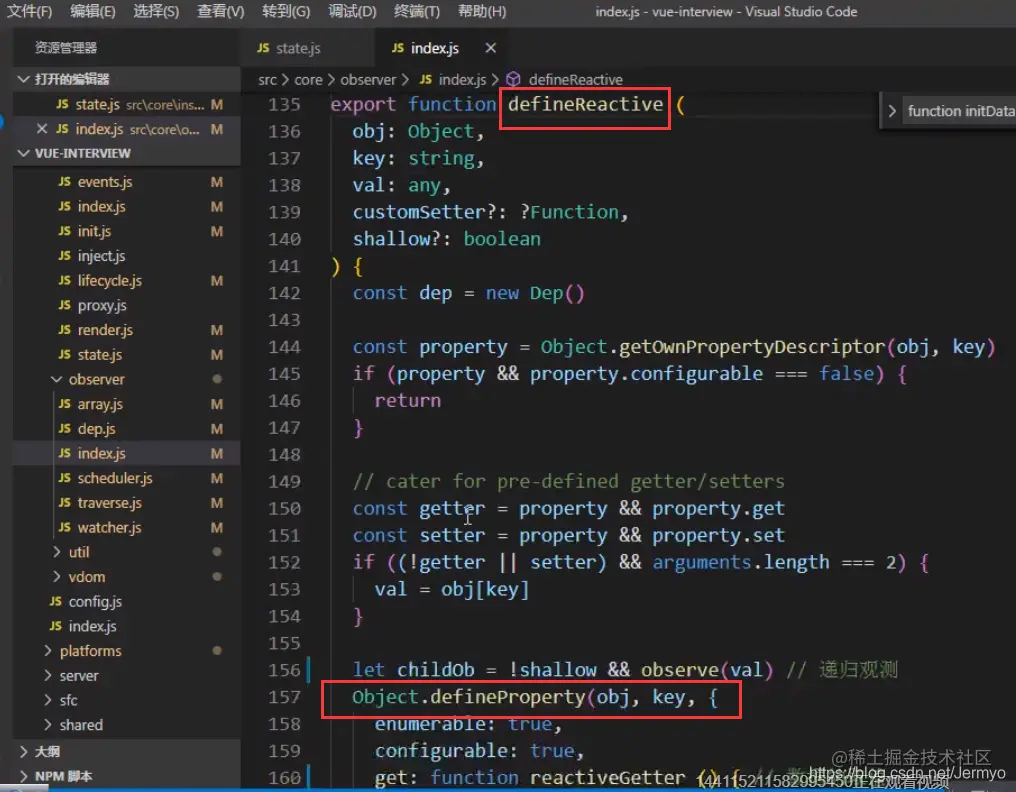The image size is (1016, 792).
Task: Click the function initData panel label
Action: (x=961, y=111)
